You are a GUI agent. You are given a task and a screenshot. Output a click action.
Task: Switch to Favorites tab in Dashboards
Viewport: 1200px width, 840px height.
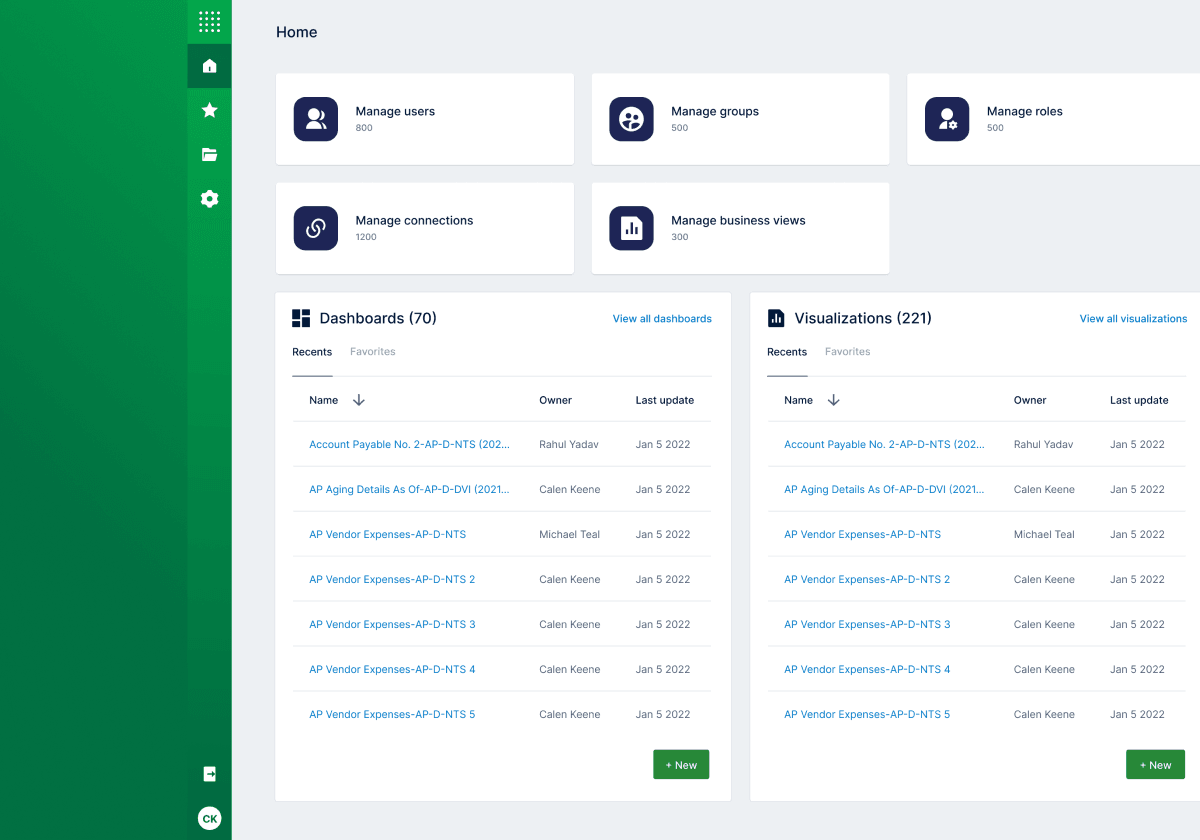(x=372, y=352)
